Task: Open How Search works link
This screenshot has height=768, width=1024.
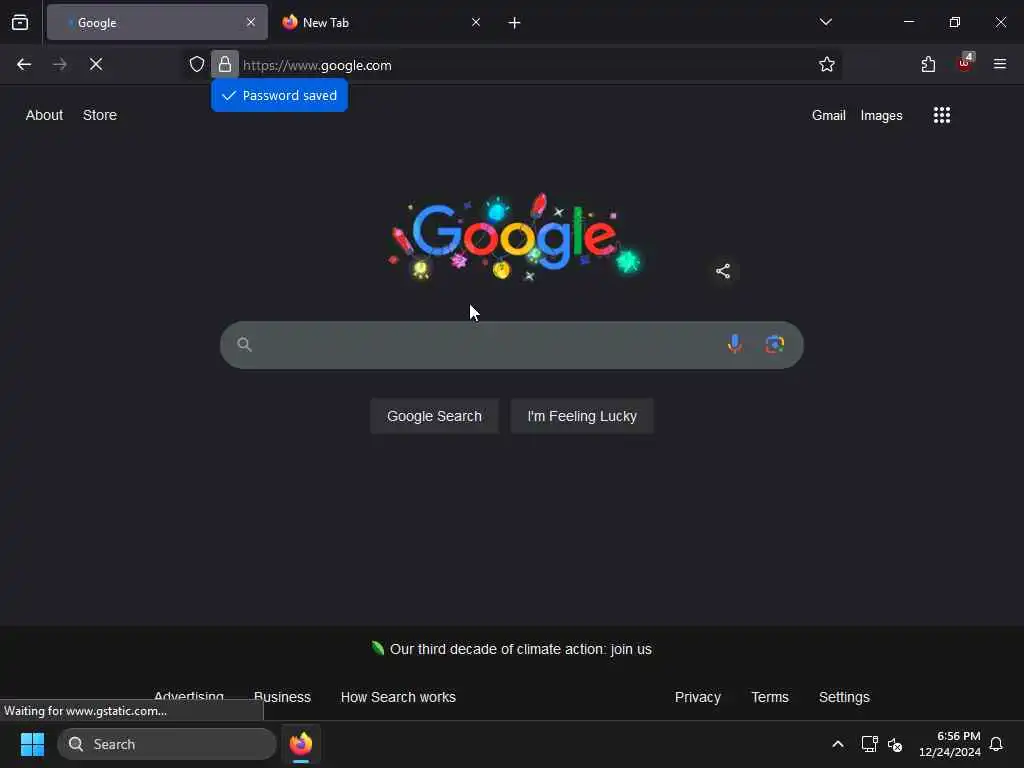Action: pos(398,697)
